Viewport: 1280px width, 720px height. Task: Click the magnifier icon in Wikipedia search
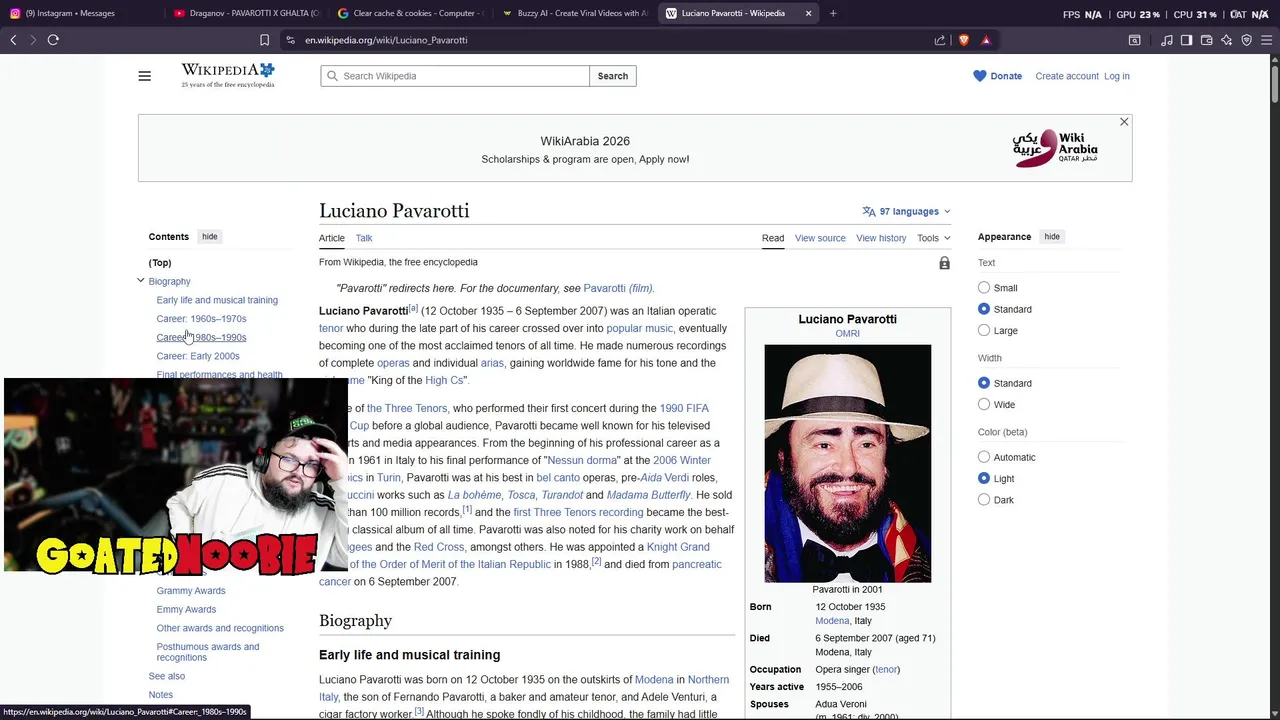(332, 76)
